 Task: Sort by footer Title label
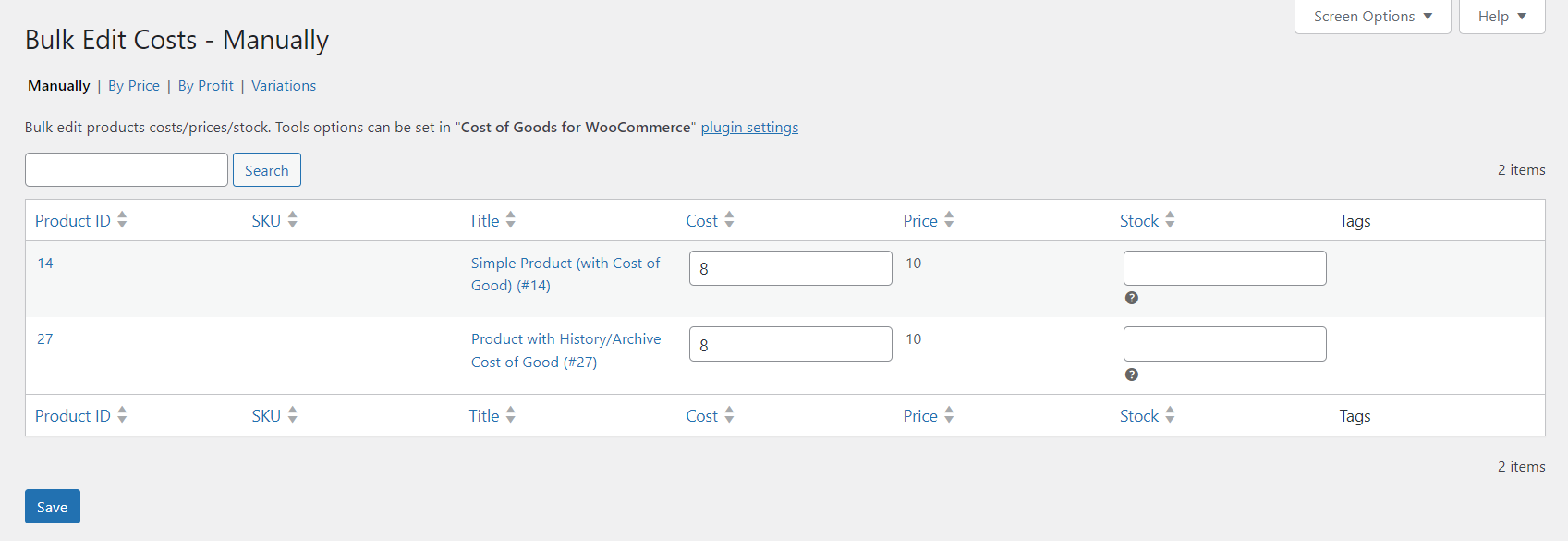pos(484,416)
